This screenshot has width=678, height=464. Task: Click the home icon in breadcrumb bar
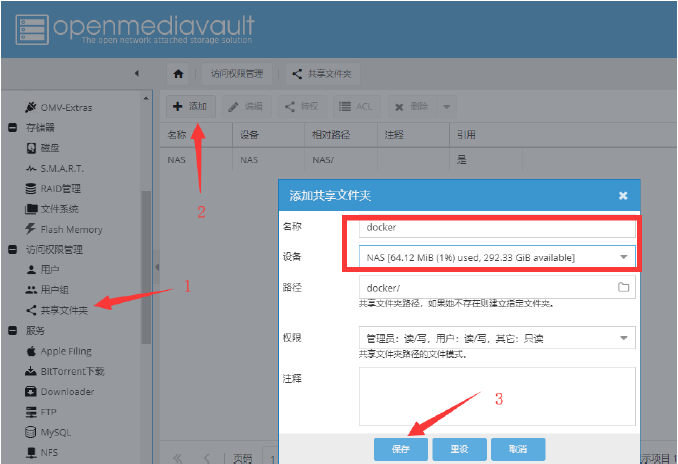point(178,73)
